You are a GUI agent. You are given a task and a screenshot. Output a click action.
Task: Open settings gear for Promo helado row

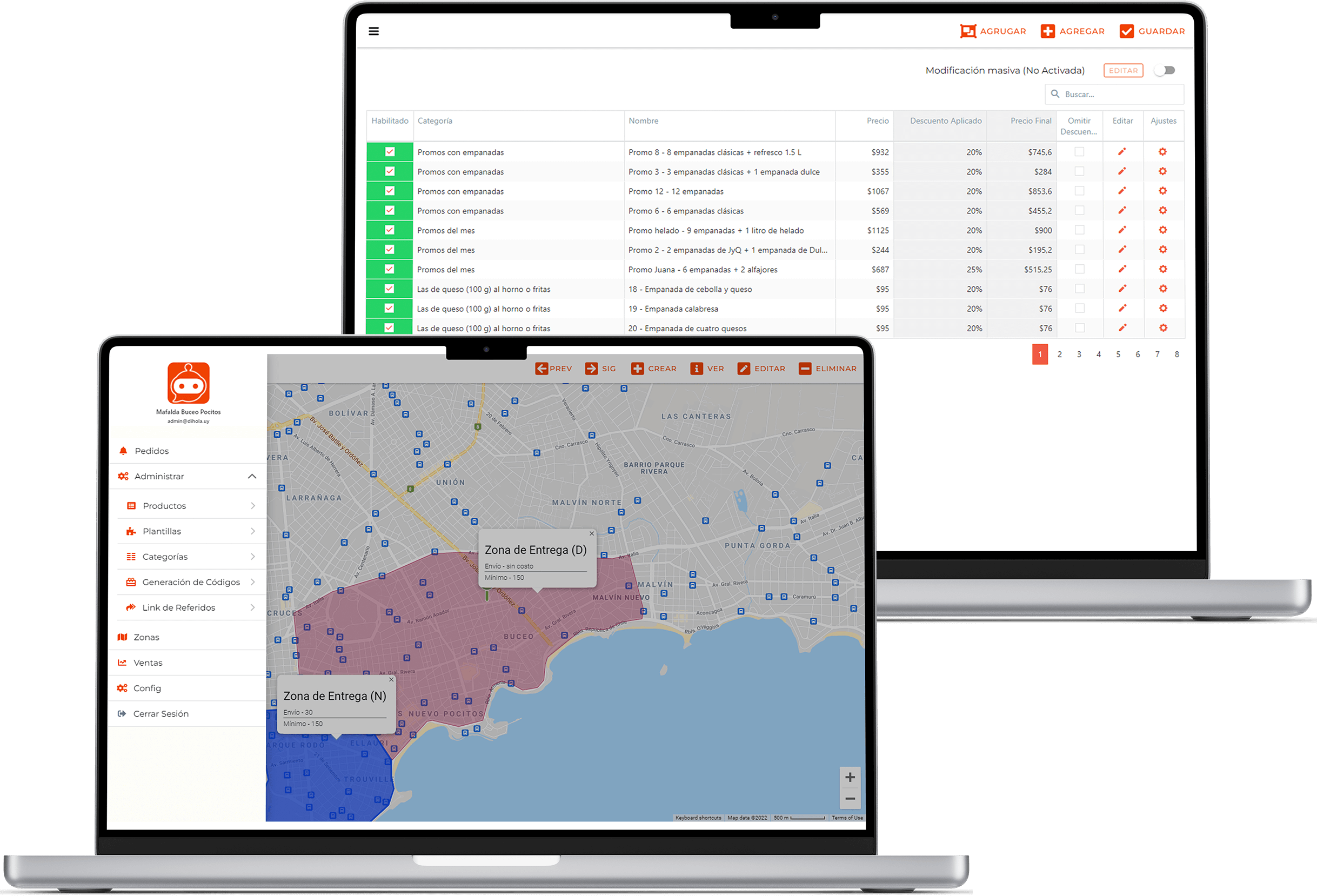(x=1162, y=230)
